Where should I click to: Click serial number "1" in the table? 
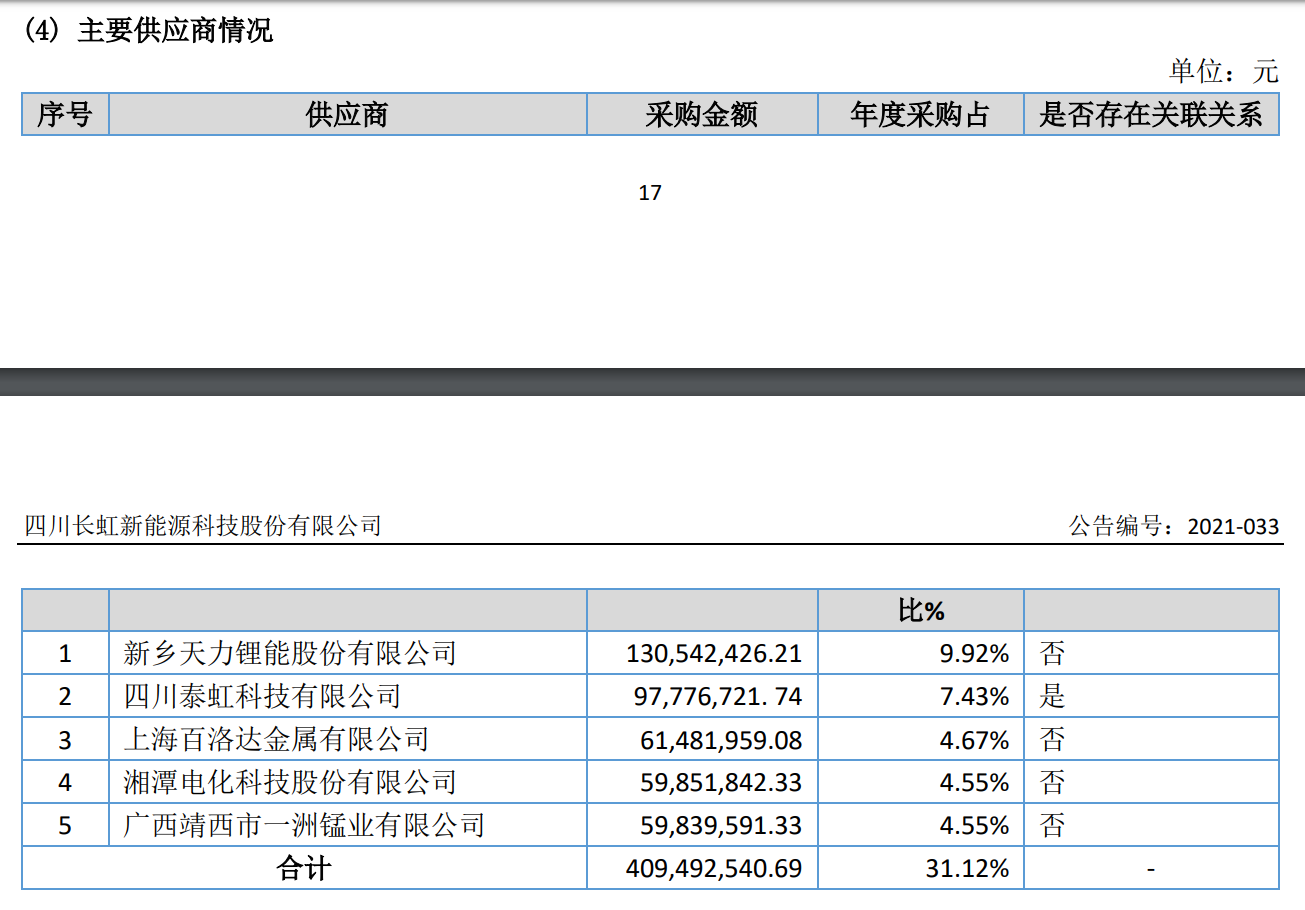(65, 654)
